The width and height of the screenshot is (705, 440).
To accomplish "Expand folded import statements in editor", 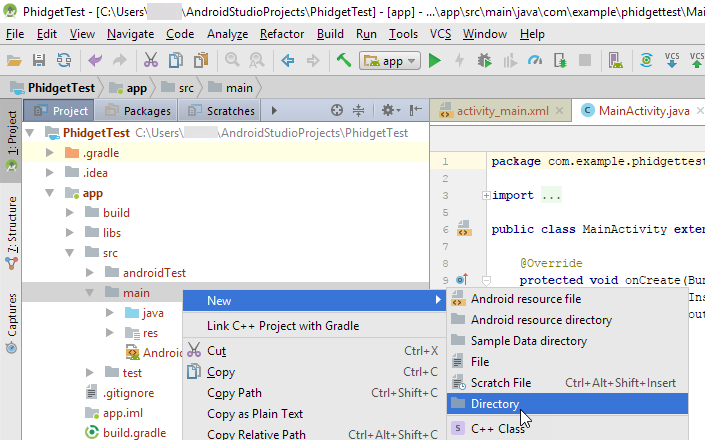I will [x=486, y=196].
